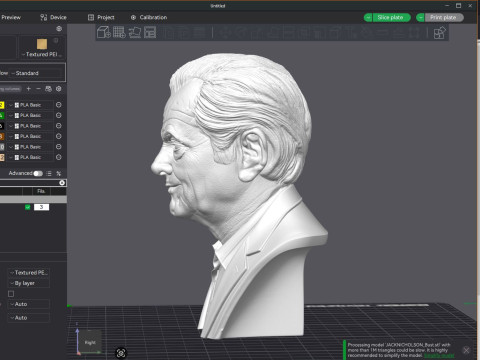
Task: Add a filament with the plus icon
Action: coord(29,89)
